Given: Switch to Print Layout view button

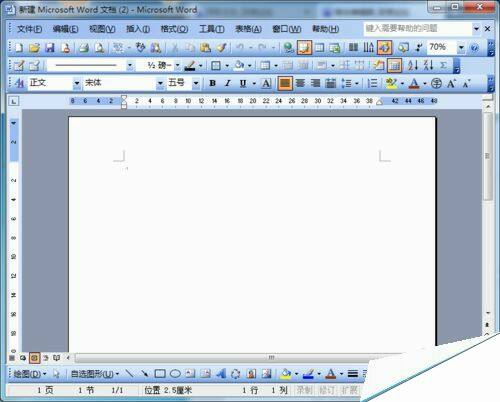Looking at the screenshot, I should (x=34, y=358).
